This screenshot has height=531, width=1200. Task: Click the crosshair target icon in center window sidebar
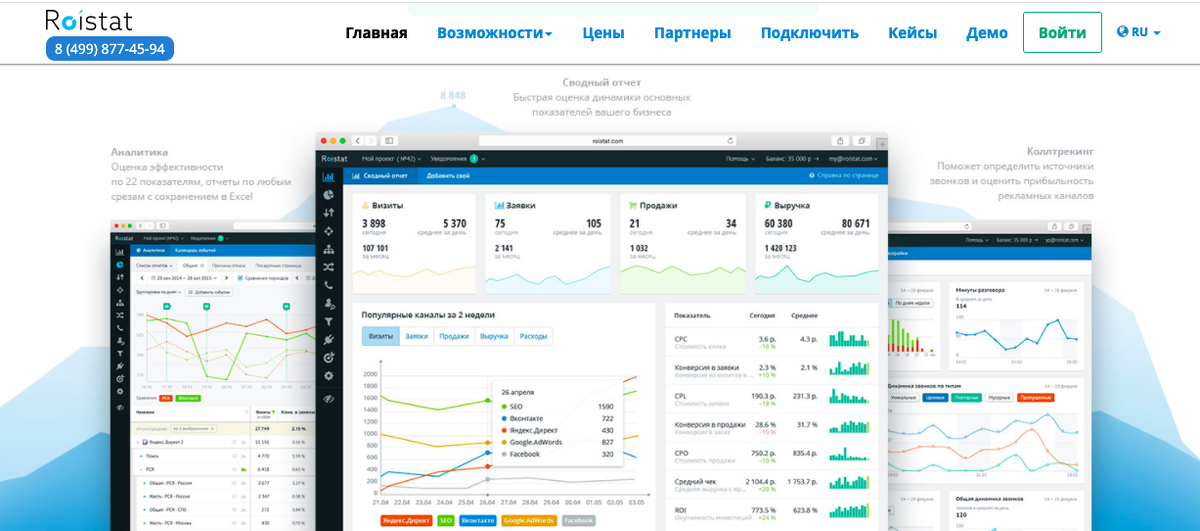coord(328,230)
